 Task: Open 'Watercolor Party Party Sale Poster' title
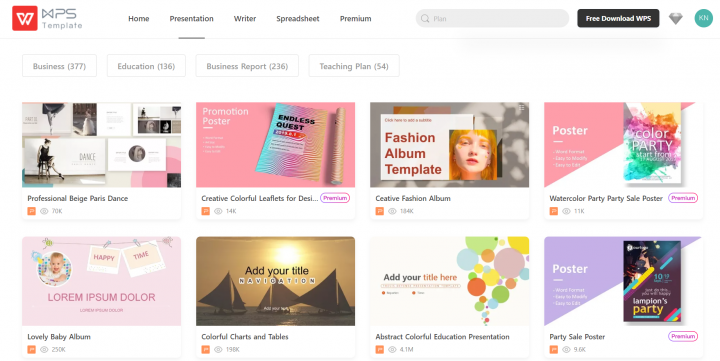606,198
